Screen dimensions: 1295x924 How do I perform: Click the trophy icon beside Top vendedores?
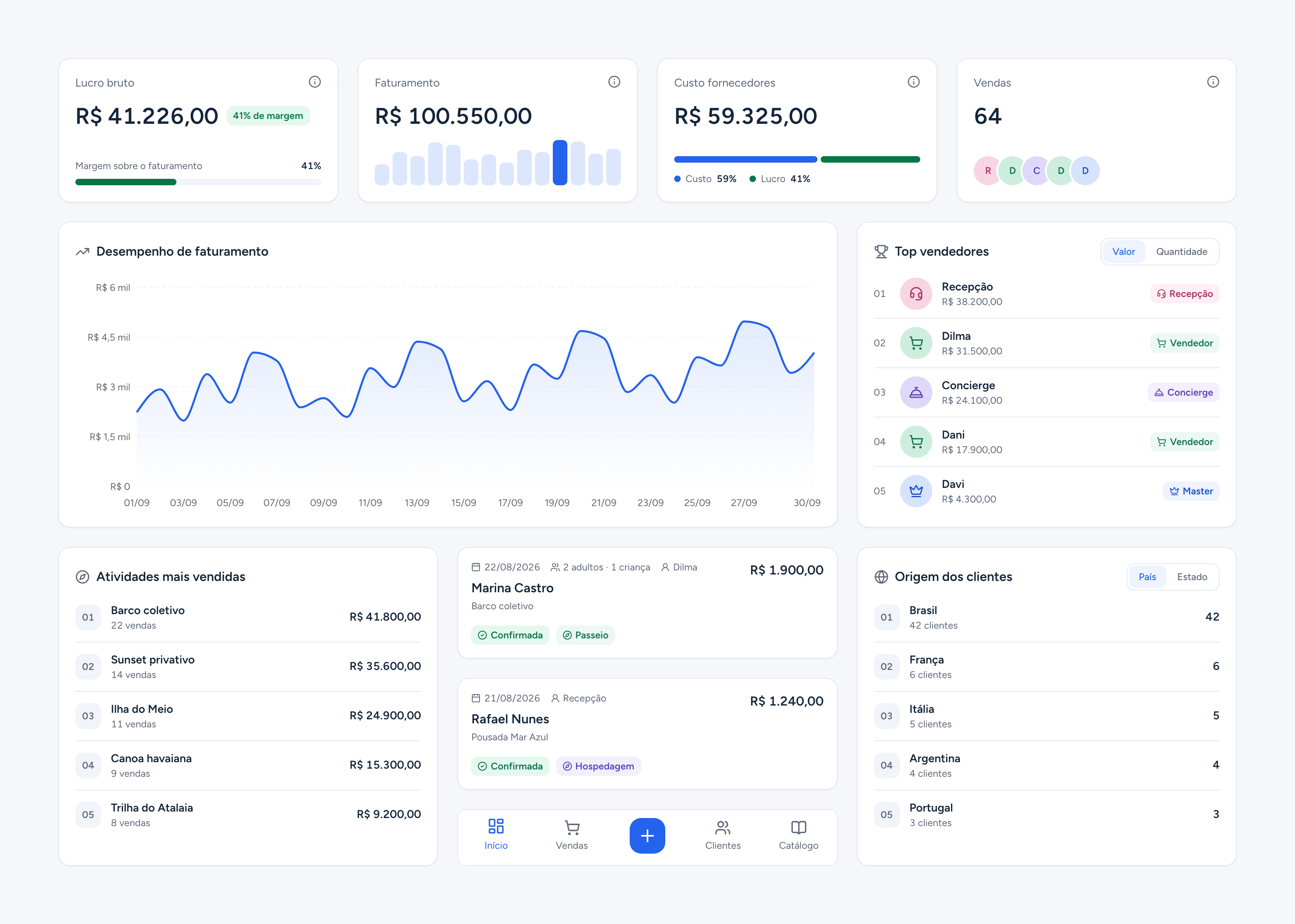pos(881,252)
